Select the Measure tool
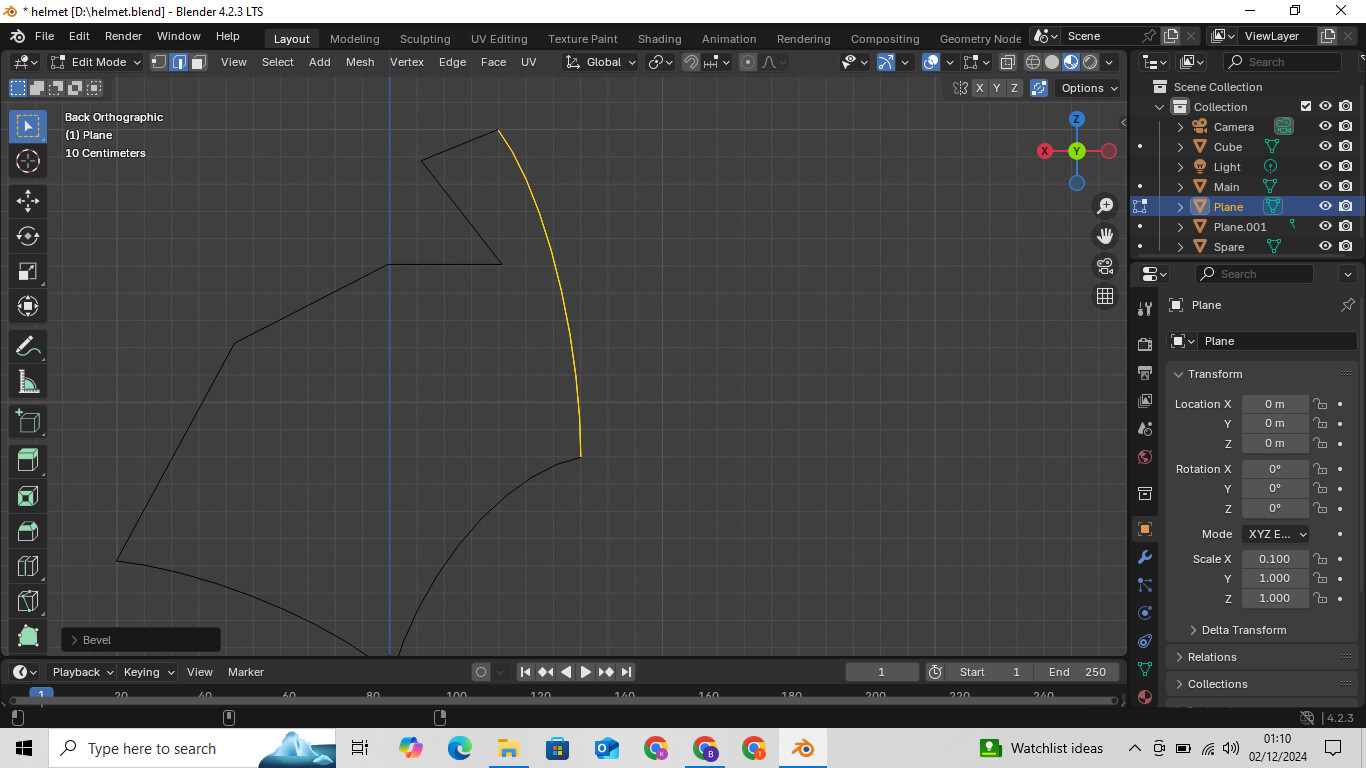 pos(28,382)
